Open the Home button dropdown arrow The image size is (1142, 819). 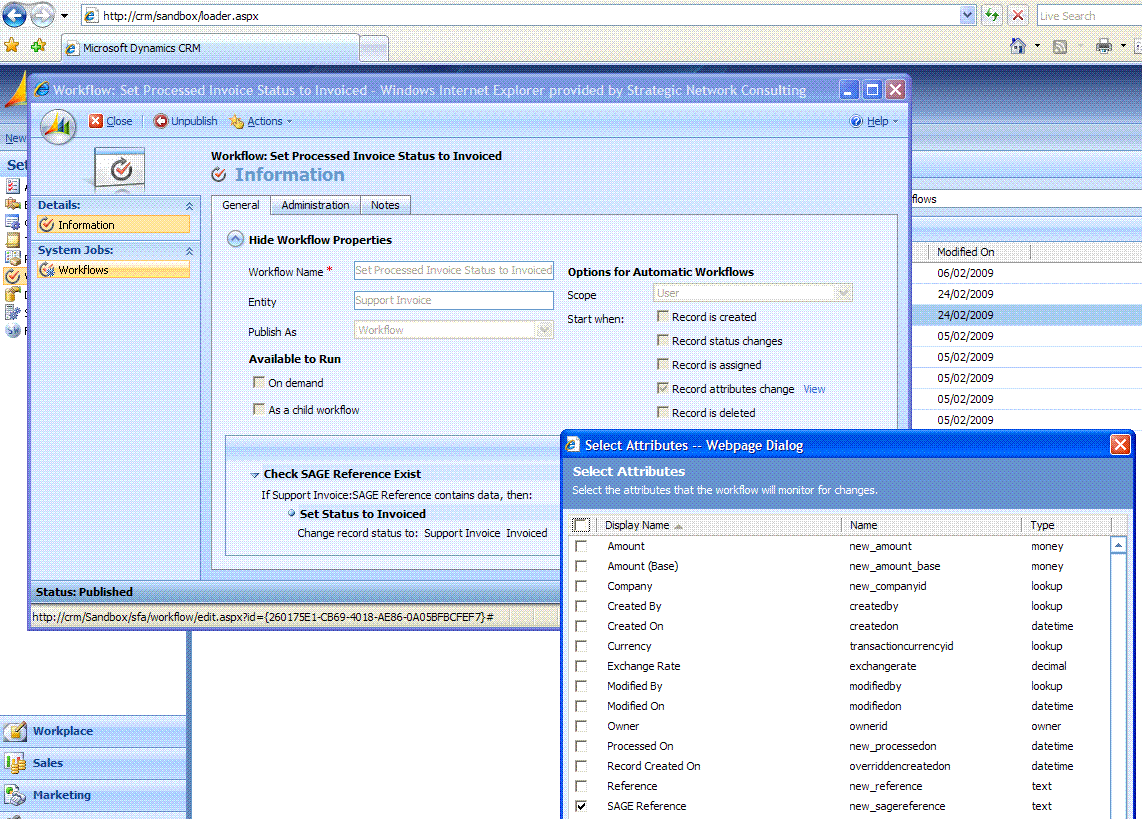[1037, 47]
